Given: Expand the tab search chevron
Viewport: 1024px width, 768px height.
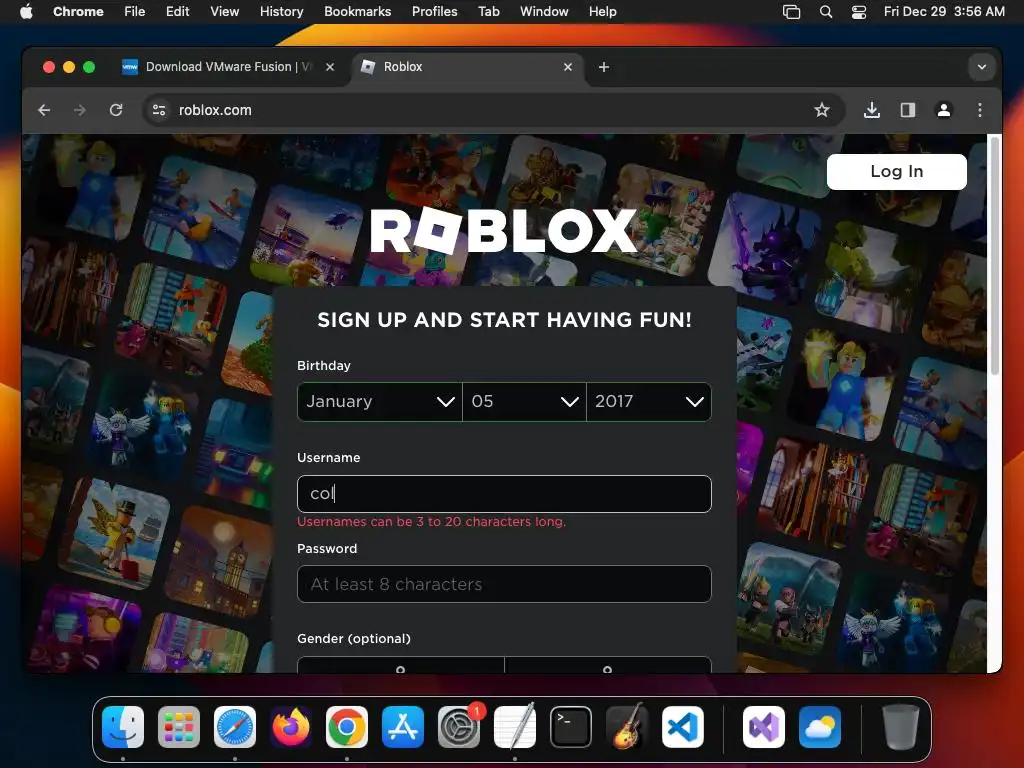Looking at the screenshot, I should point(982,67).
